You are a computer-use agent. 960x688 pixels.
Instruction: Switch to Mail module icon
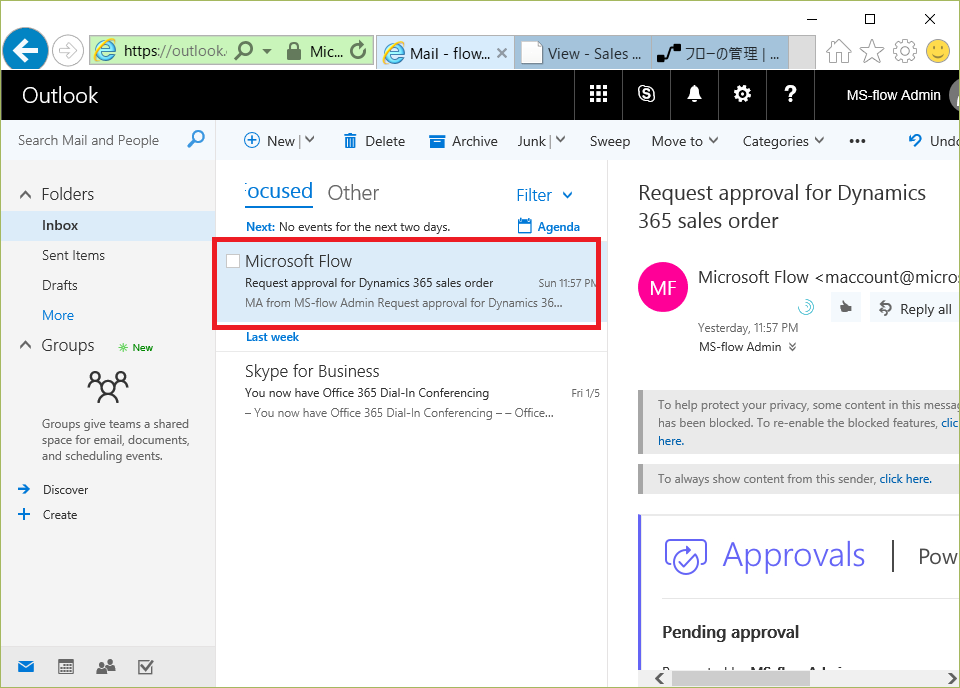tap(26, 667)
